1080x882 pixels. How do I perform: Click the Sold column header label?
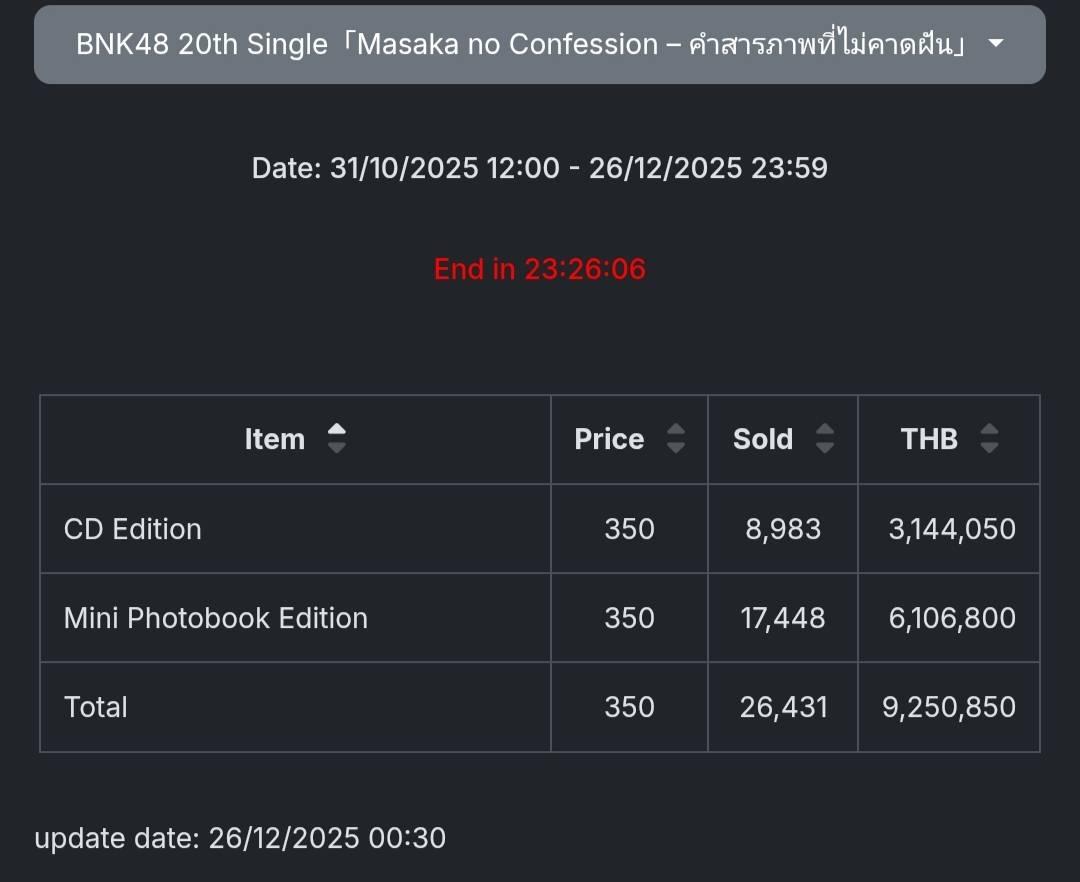pos(763,439)
